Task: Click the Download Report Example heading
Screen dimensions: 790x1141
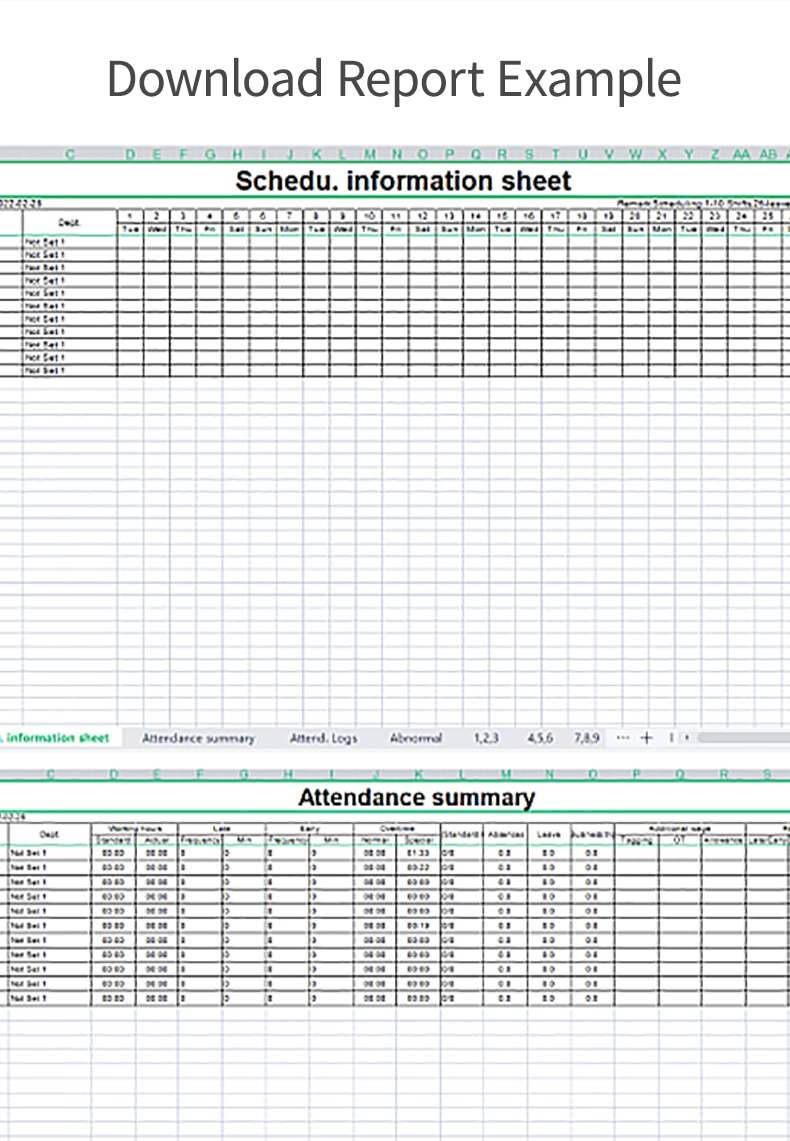Action: [x=394, y=79]
